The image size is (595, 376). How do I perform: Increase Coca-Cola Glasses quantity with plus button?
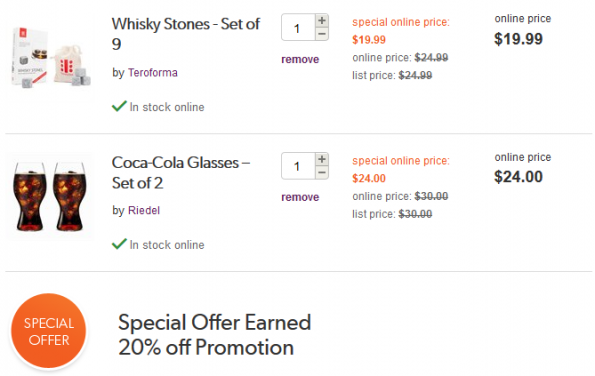322,159
